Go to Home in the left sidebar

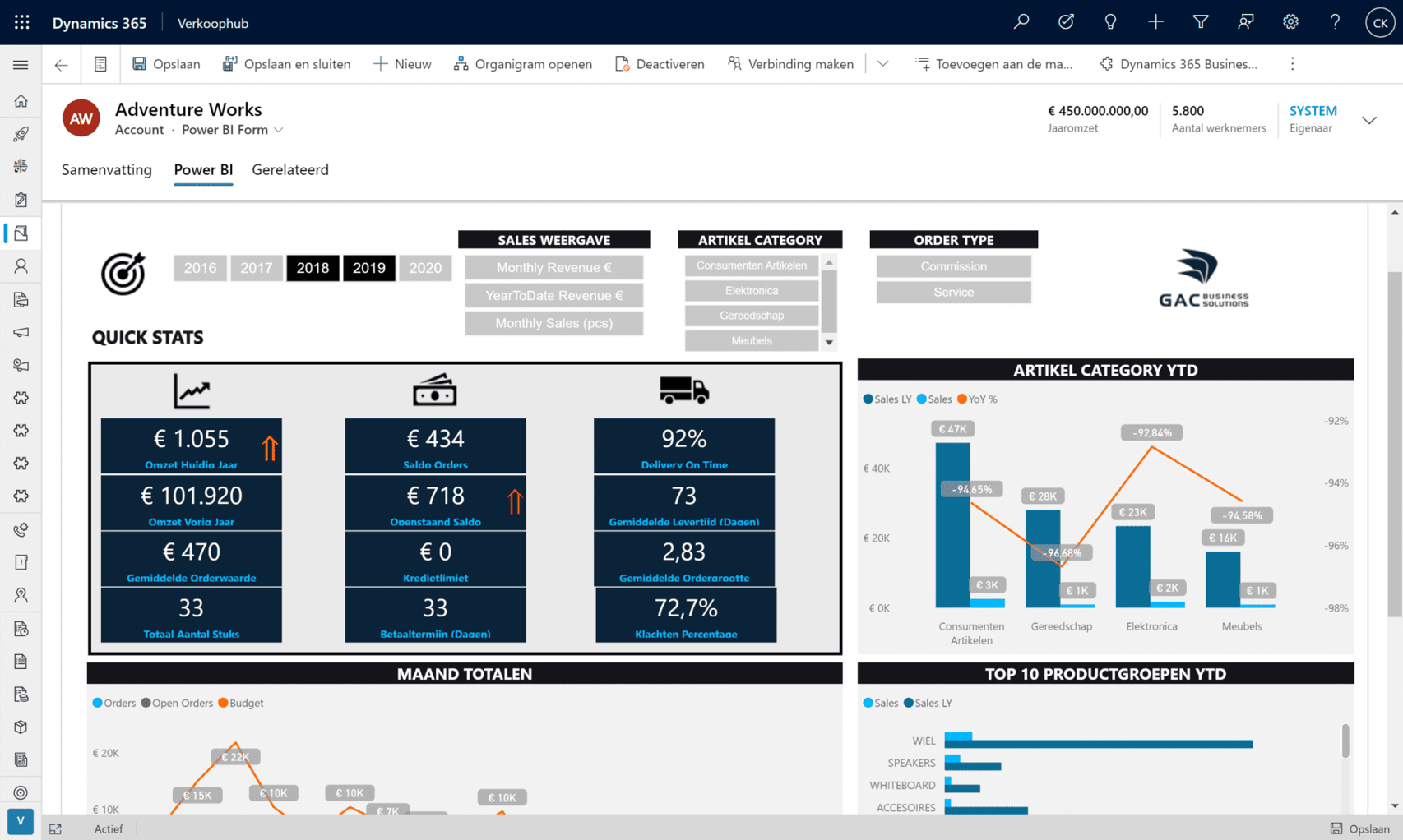tap(21, 101)
